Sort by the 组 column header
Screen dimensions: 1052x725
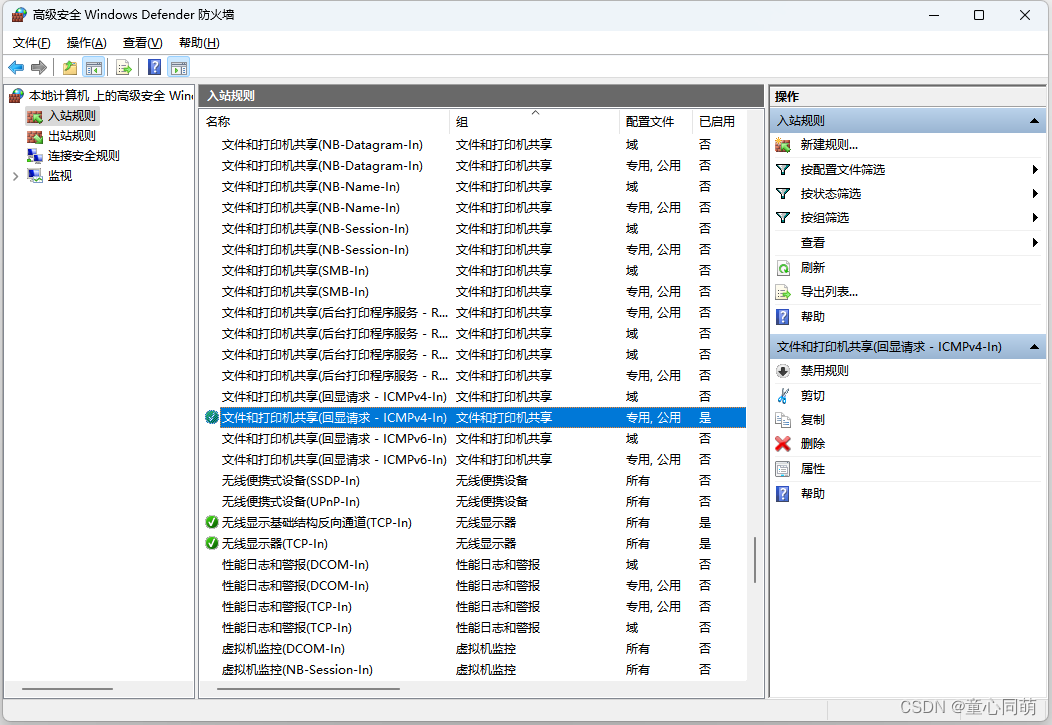(x=535, y=122)
